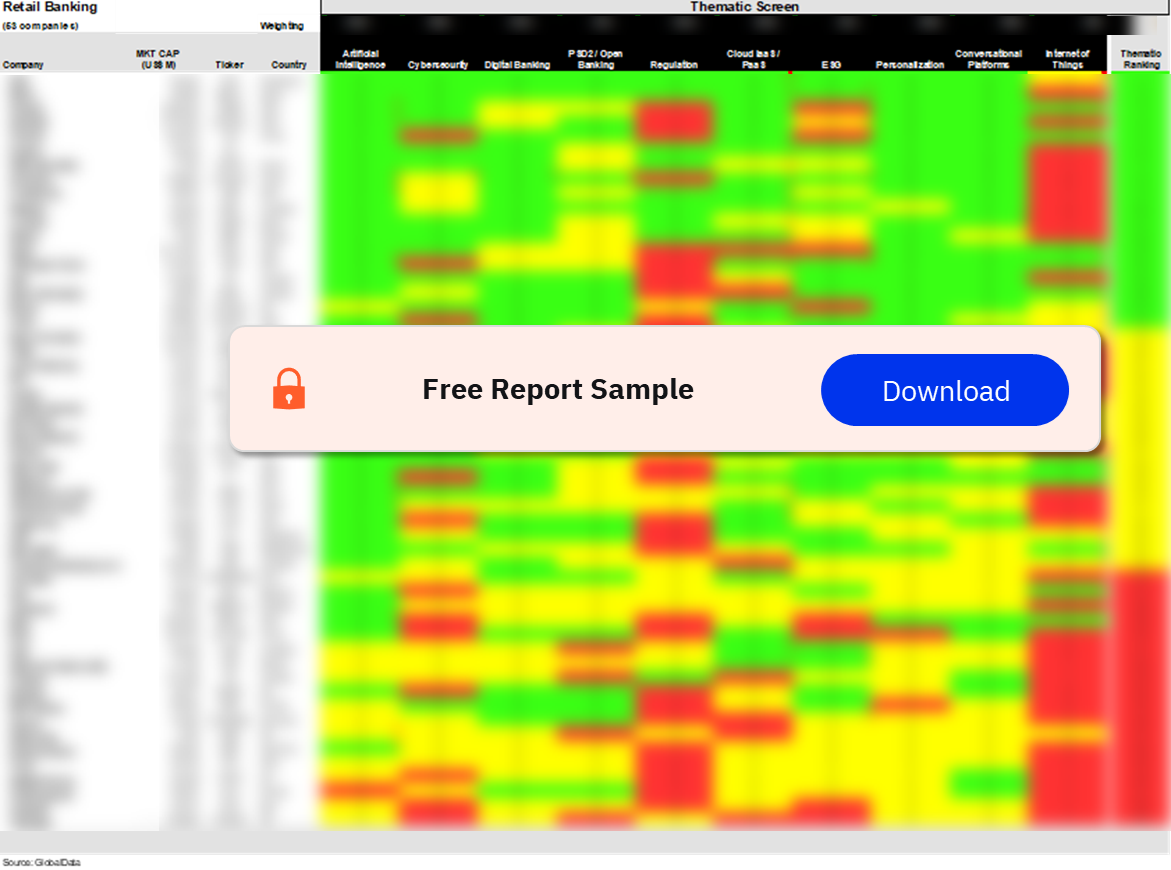Select the Internet of Things header

(1067, 59)
